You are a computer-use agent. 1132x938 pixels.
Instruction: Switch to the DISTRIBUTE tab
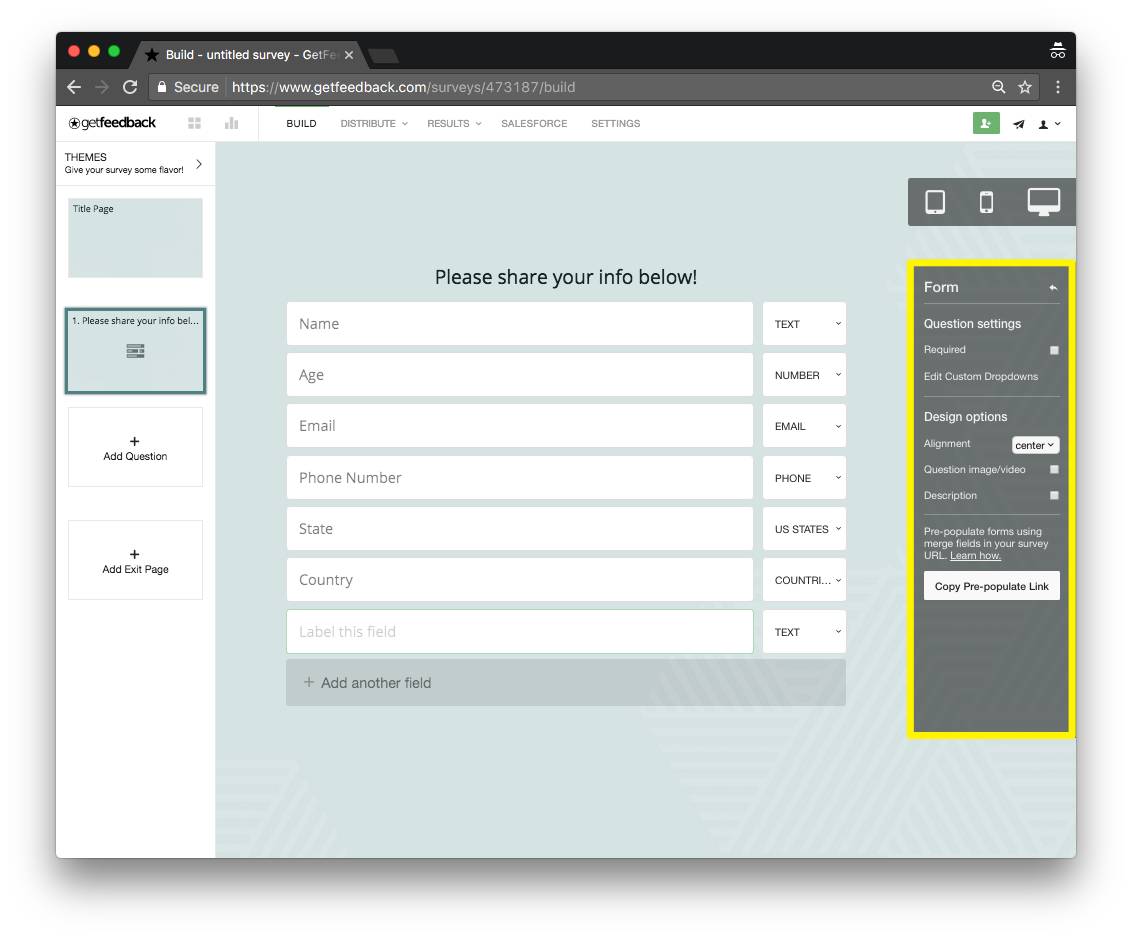[368, 123]
